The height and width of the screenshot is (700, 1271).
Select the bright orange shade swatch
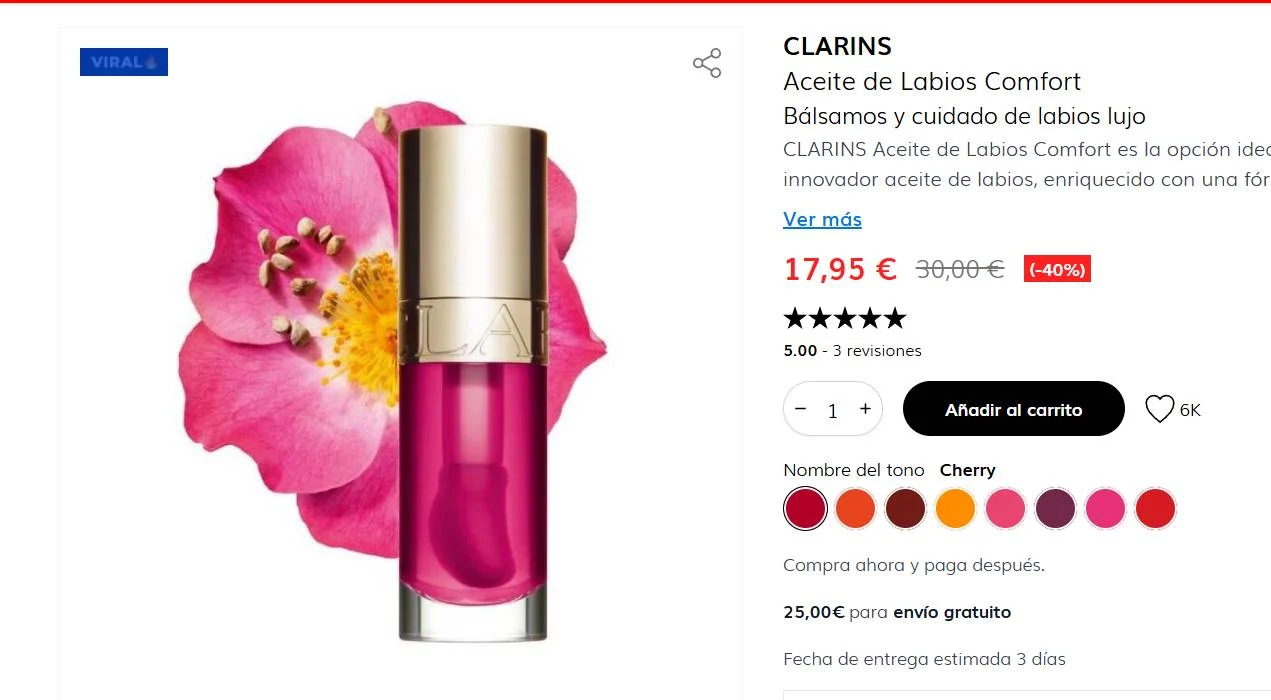(955, 509)
